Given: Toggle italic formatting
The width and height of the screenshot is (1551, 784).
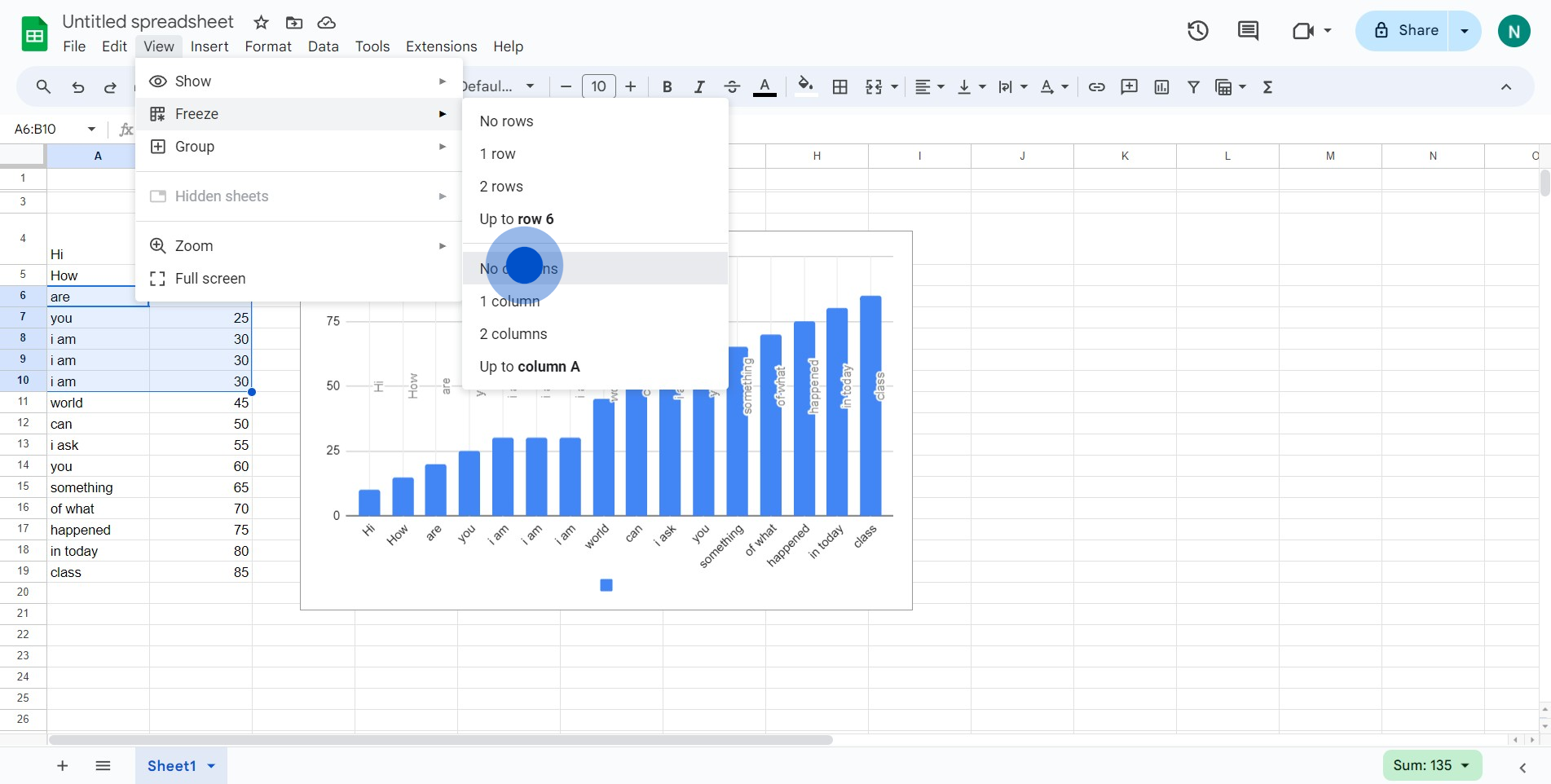Looking at the screenshot, I should click(698, 87).
